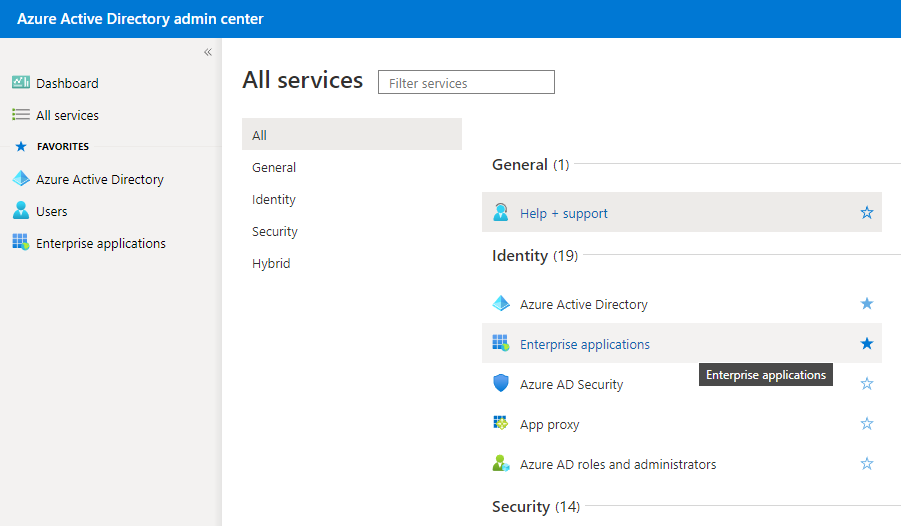
Task: Favorite Azure AD Security with its star
Action: [867, 383]
